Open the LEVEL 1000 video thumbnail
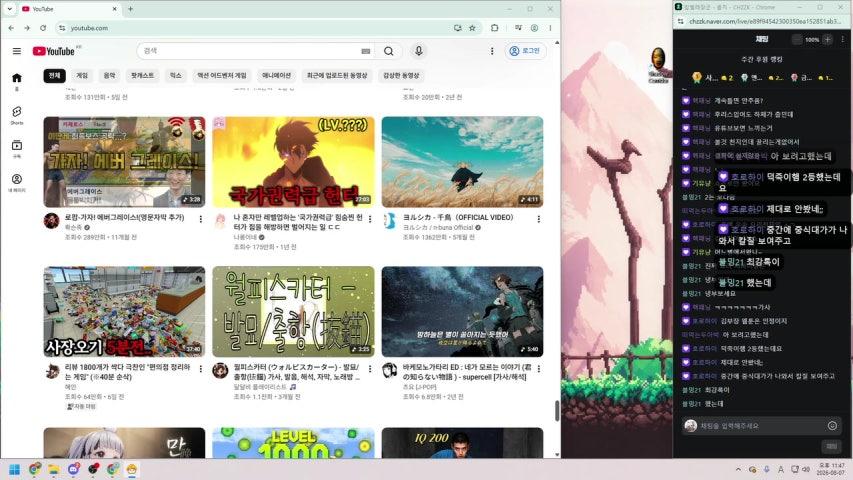Screen dimensions: 853x480 point(293,442)
